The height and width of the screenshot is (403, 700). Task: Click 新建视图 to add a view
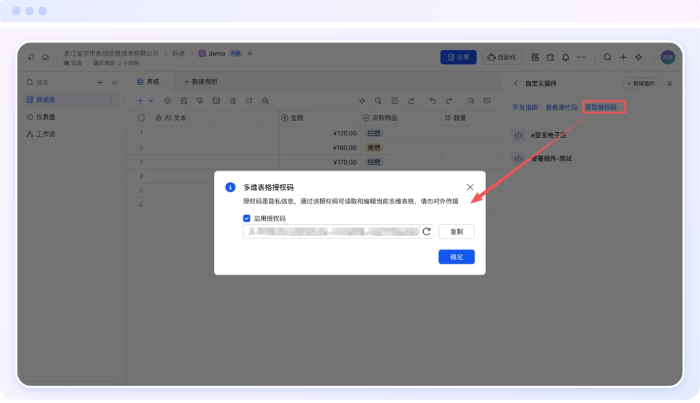(x=200, y=82)
